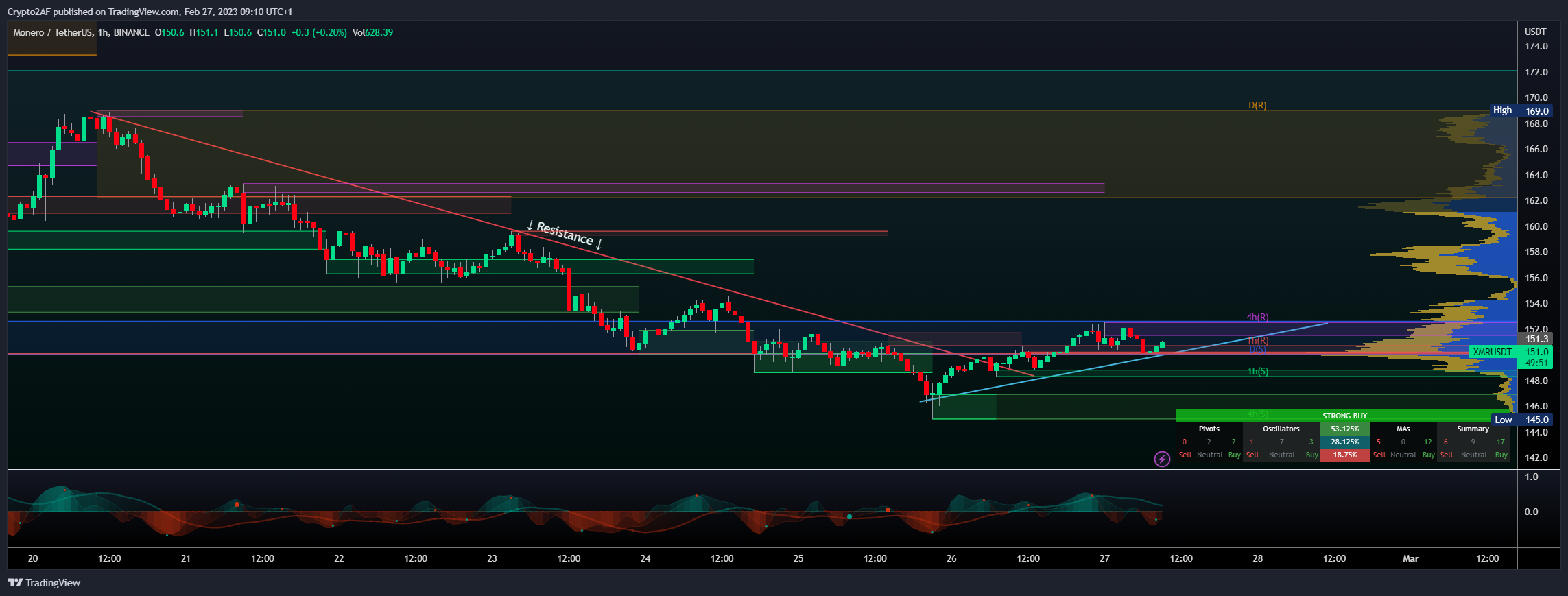This screenshot has width=1568, height=596.
Task: Click the MAs column header
Action: (x=1403, y=429)
